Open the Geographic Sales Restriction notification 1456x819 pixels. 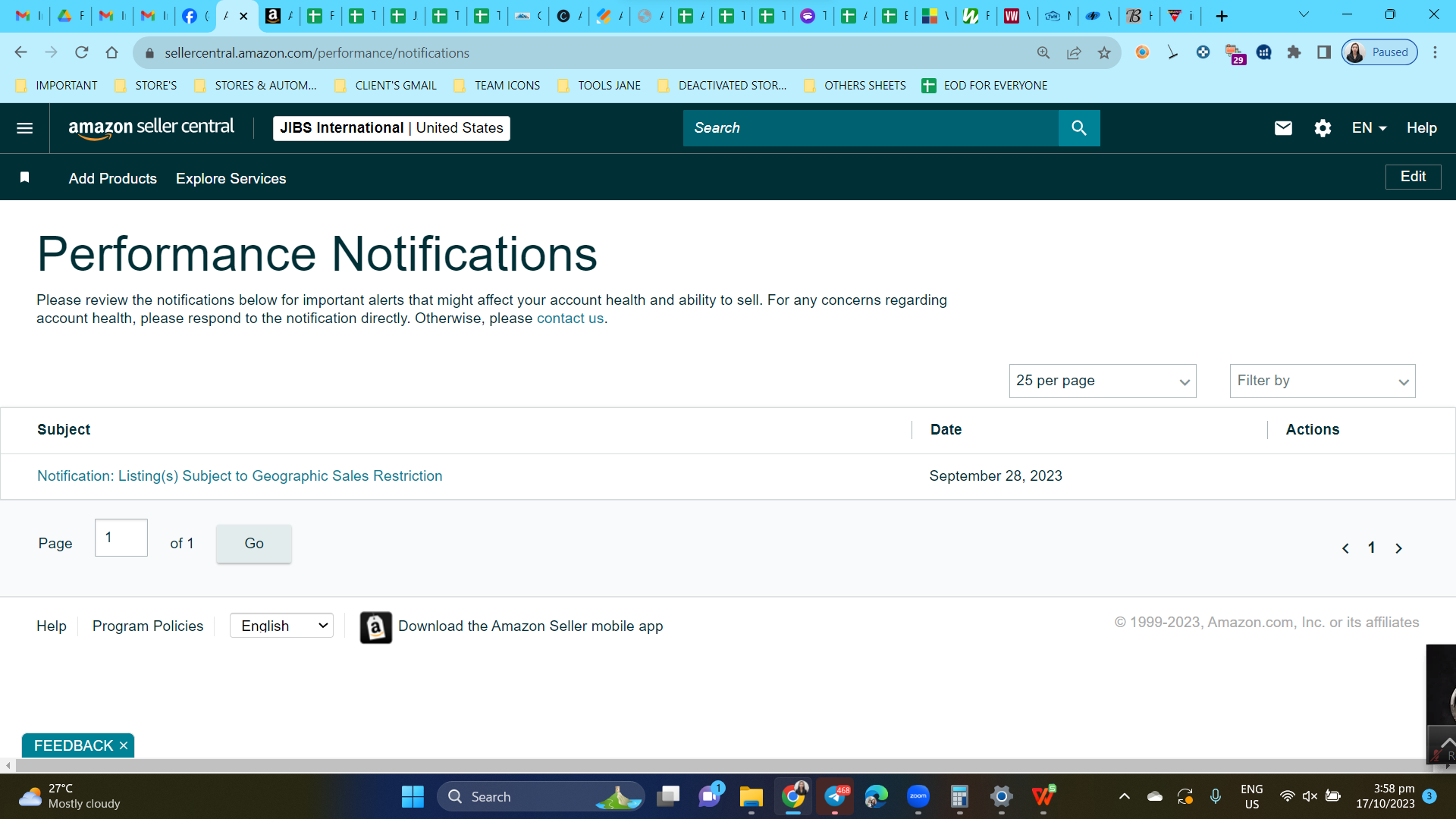point(240,476)
